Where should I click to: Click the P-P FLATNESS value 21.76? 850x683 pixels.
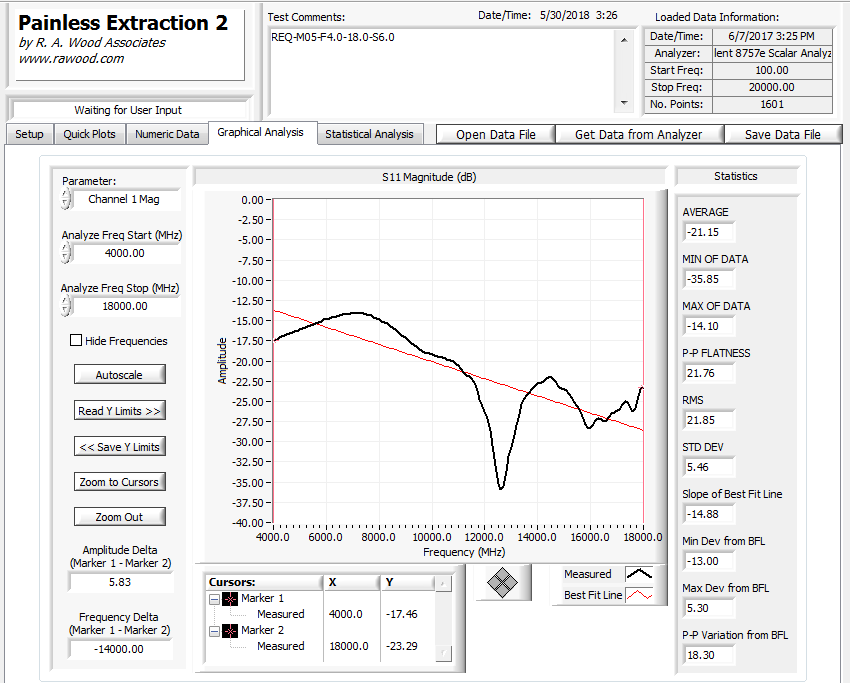[x=709, y=373]
